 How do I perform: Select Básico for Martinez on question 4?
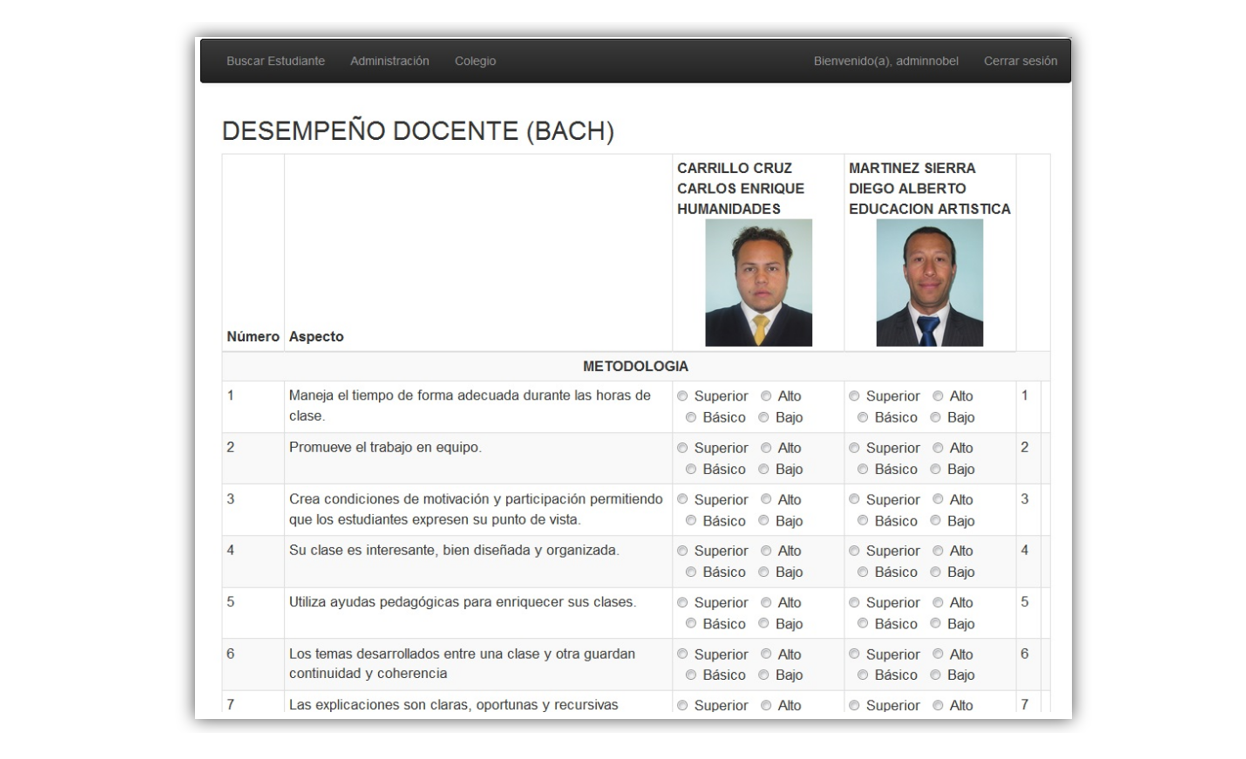pyautogui.click(x=863, y=573)
